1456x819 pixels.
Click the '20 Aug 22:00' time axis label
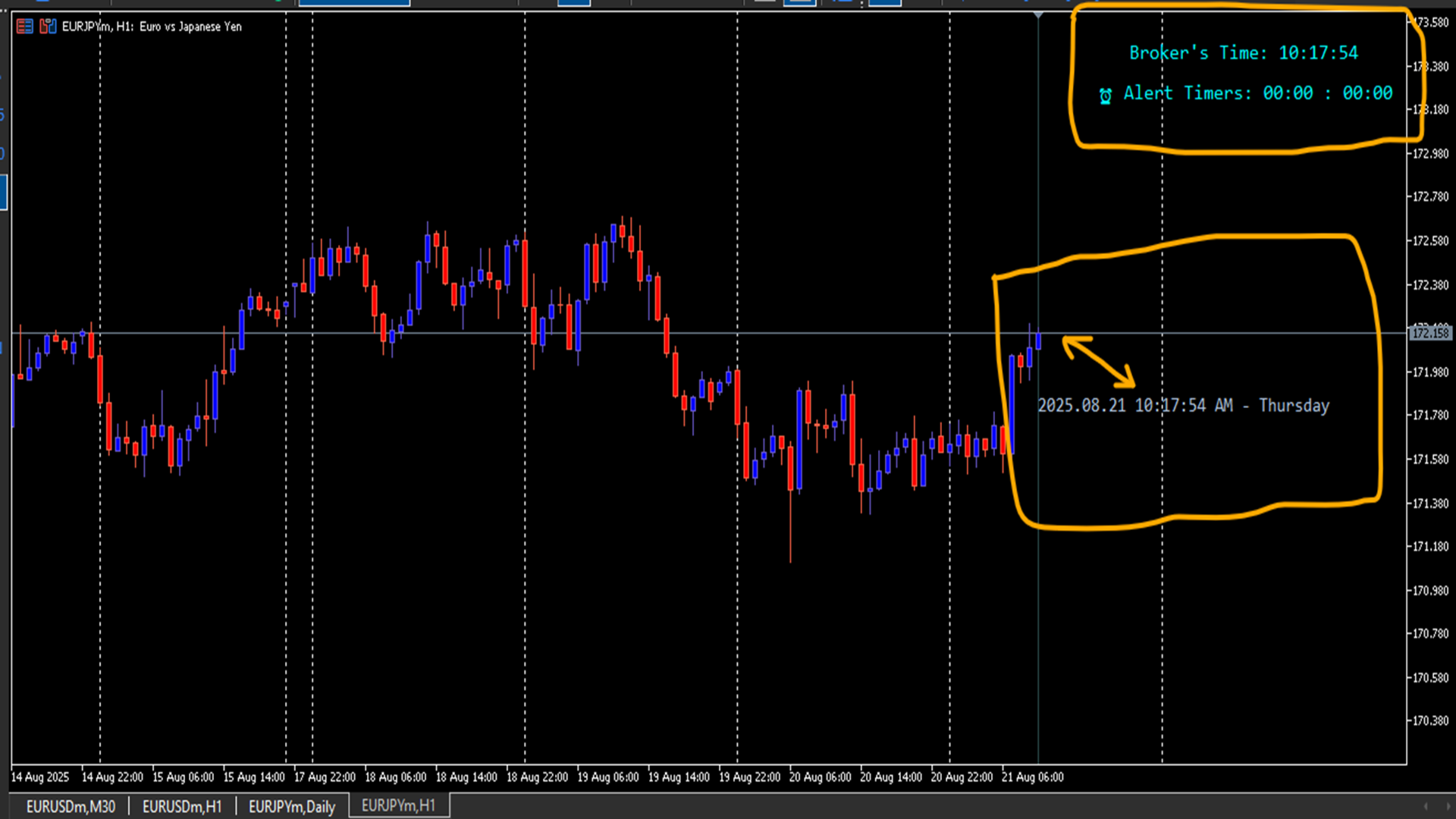962,777
